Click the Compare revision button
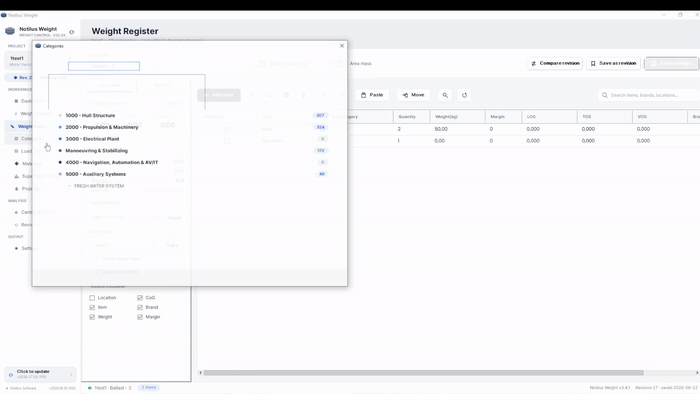This screenshot has height=394, width=700. tap(555, 63)
